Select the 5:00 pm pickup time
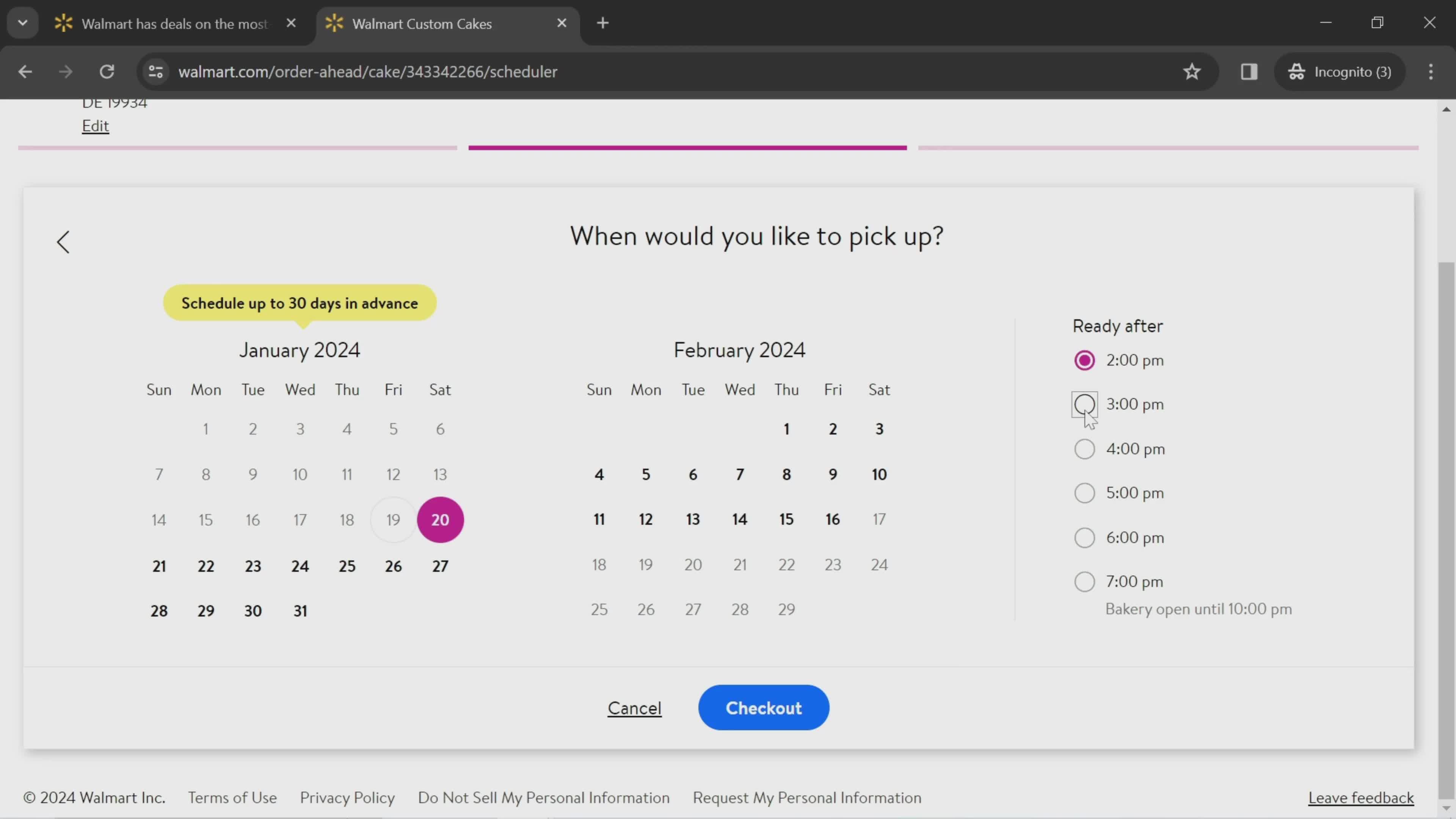This screenshot has width=1456, height=819. [1084, 493]
